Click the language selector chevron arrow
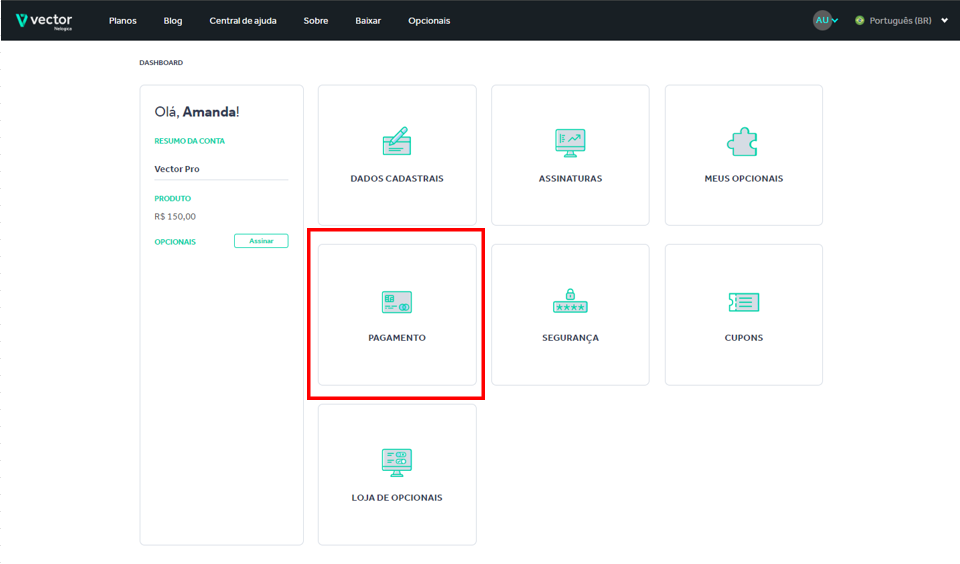Screen dimensions: 960x564 coord(944,21)
